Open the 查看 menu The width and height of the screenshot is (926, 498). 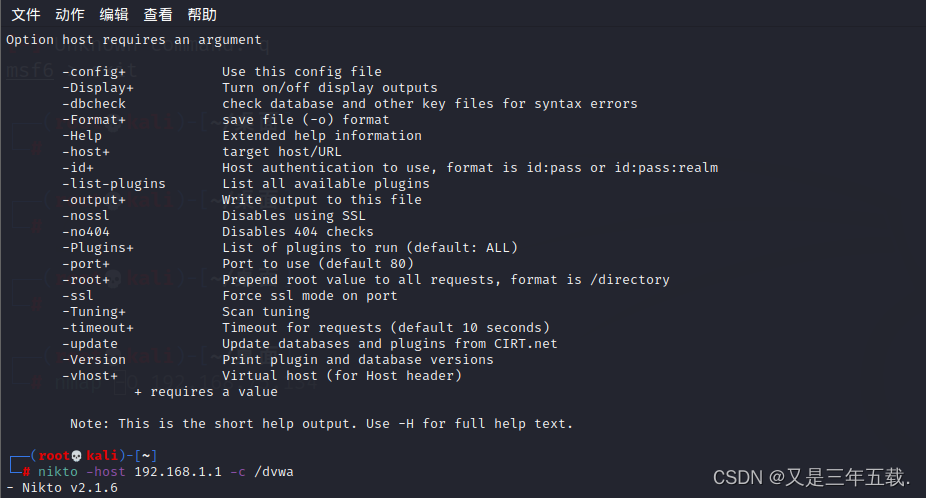(158, 15)
